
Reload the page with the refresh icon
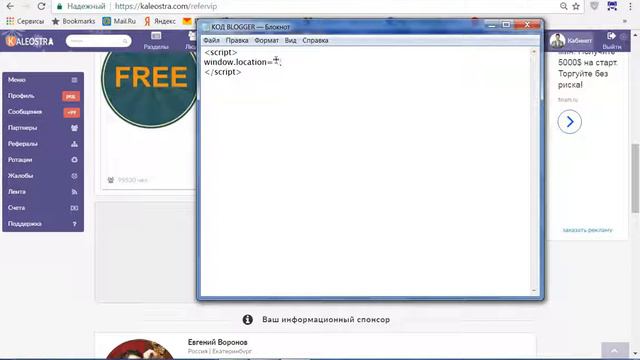click(x=41, y=6)
